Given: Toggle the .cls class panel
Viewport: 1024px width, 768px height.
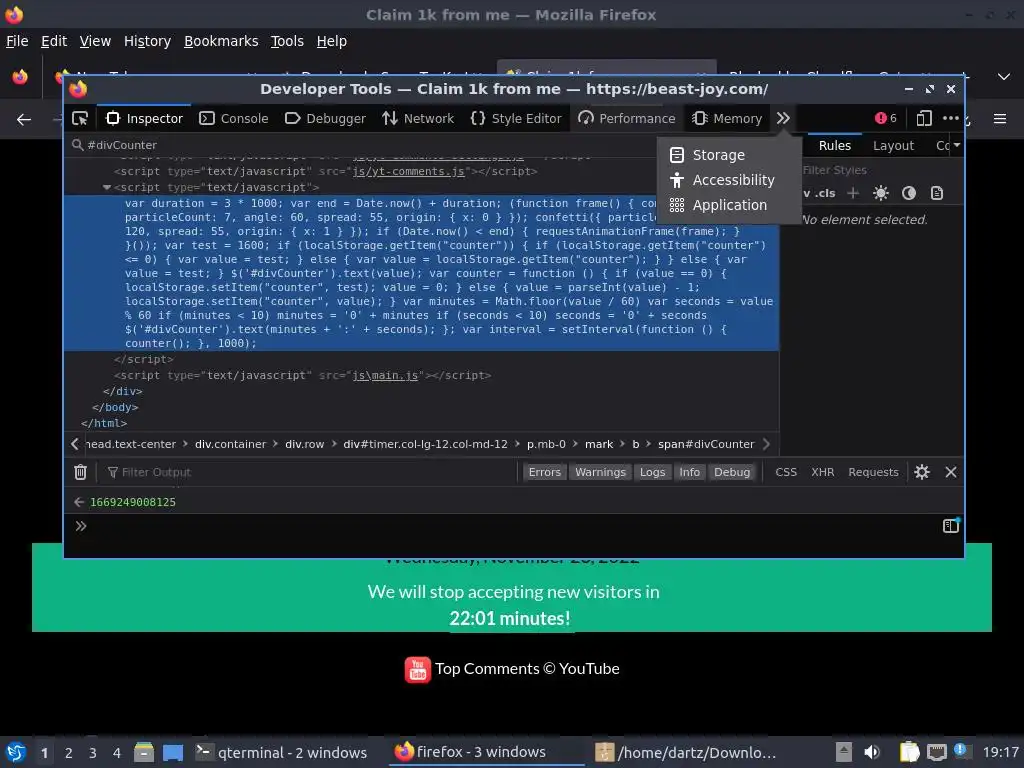Looking at the screenshot, I should (x=826, y=193).
